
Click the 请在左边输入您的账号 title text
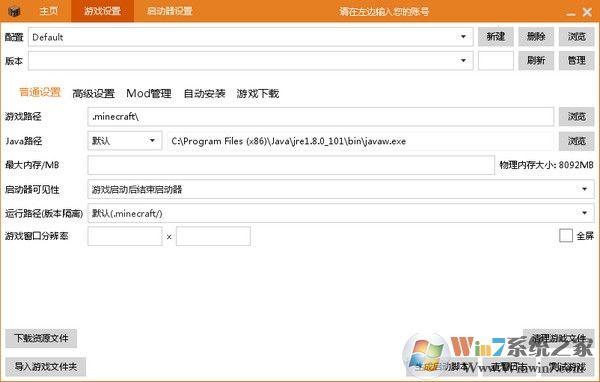384,12
